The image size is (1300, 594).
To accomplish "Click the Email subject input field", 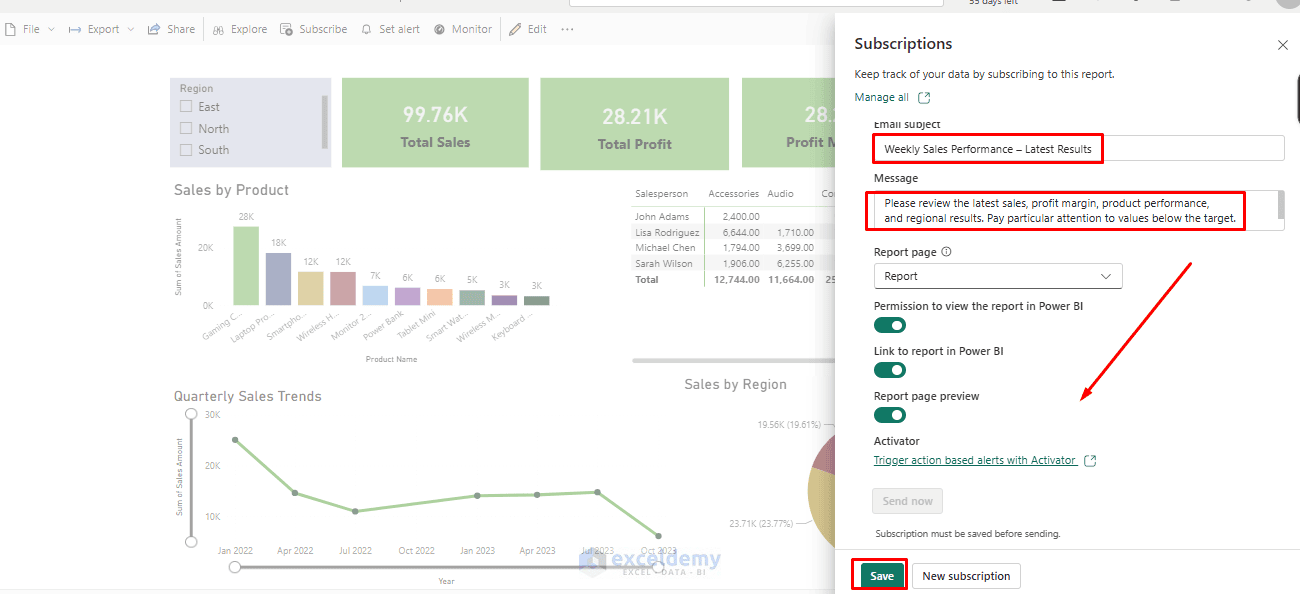I will point(1078,148).
